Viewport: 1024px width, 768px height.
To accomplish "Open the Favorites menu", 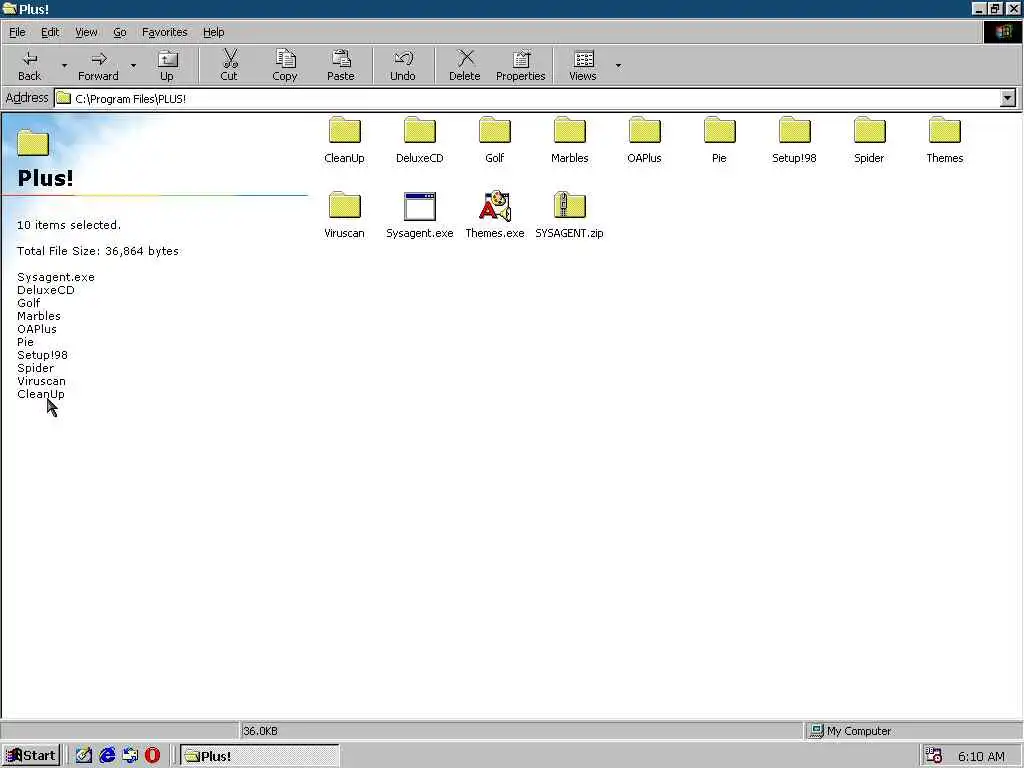I will 165,32.
